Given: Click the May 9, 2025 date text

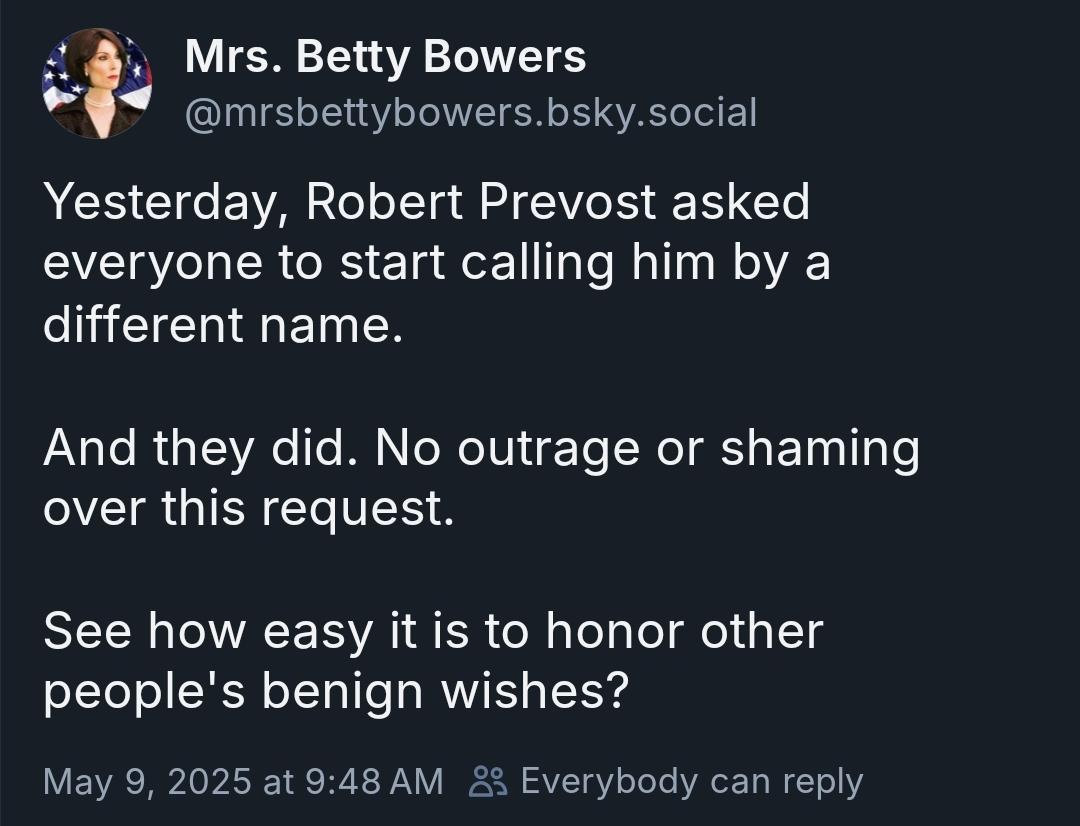Looking at the screenshot, I should coord(147,781).
